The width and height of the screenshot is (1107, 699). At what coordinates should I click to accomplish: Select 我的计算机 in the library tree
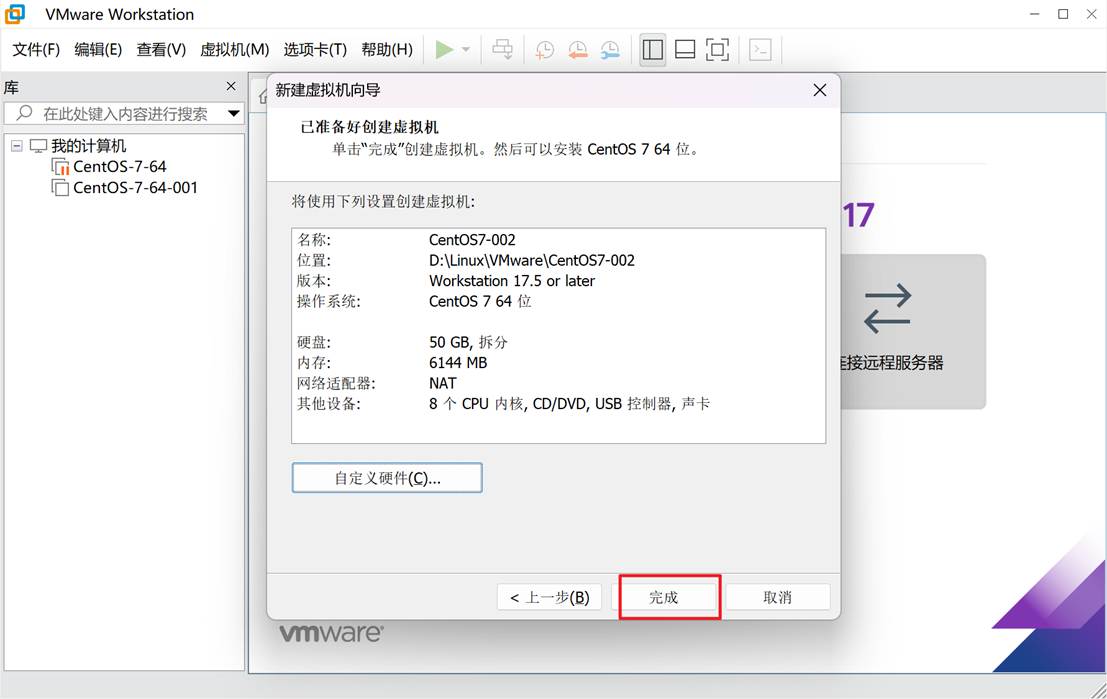(88, 146)
